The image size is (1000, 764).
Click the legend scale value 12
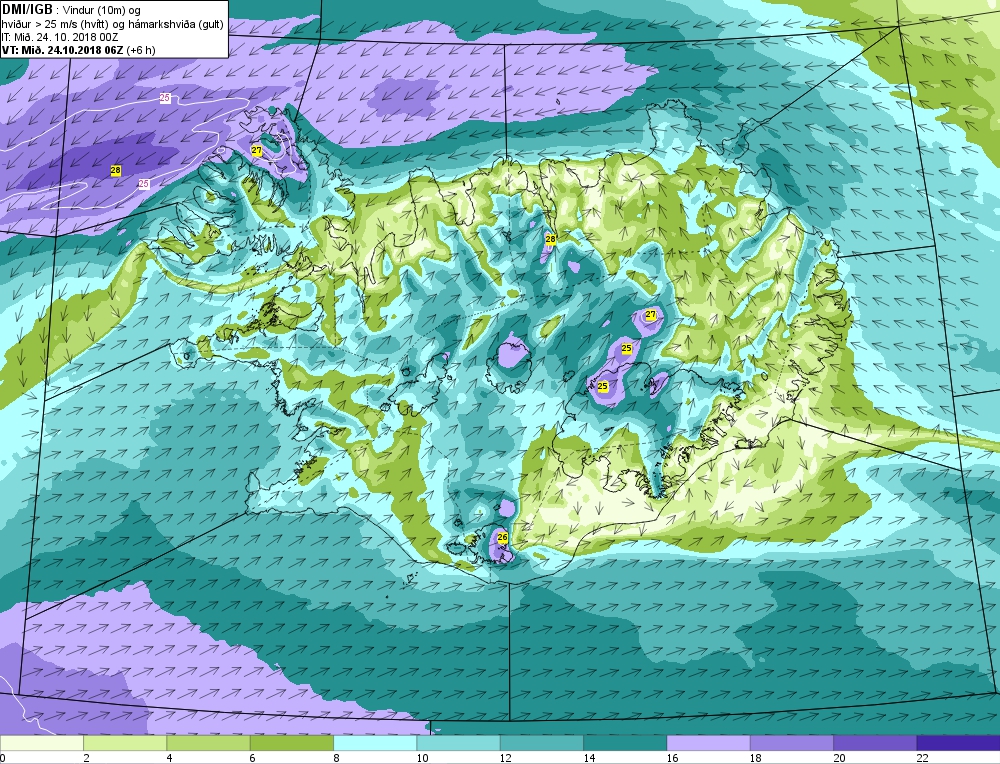tap(506, 758)
